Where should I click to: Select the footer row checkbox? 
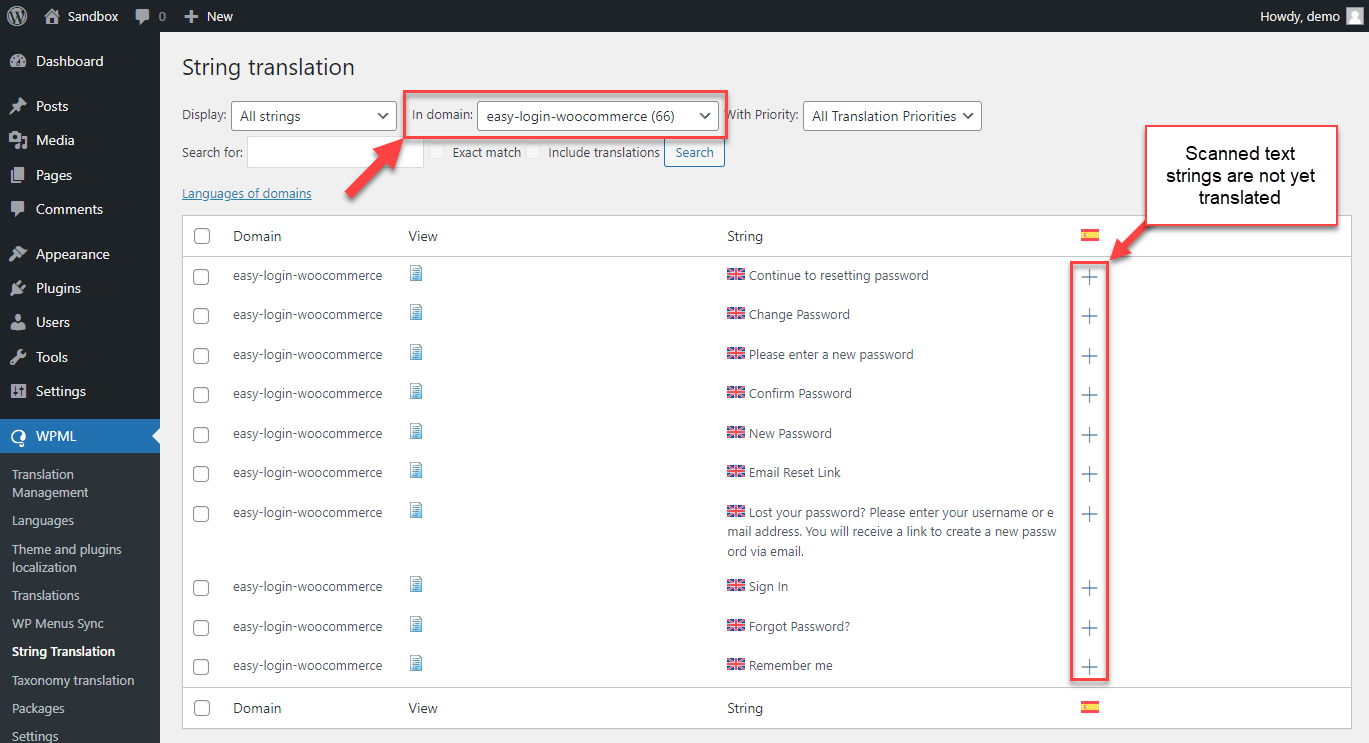click(x=202, y=708)
